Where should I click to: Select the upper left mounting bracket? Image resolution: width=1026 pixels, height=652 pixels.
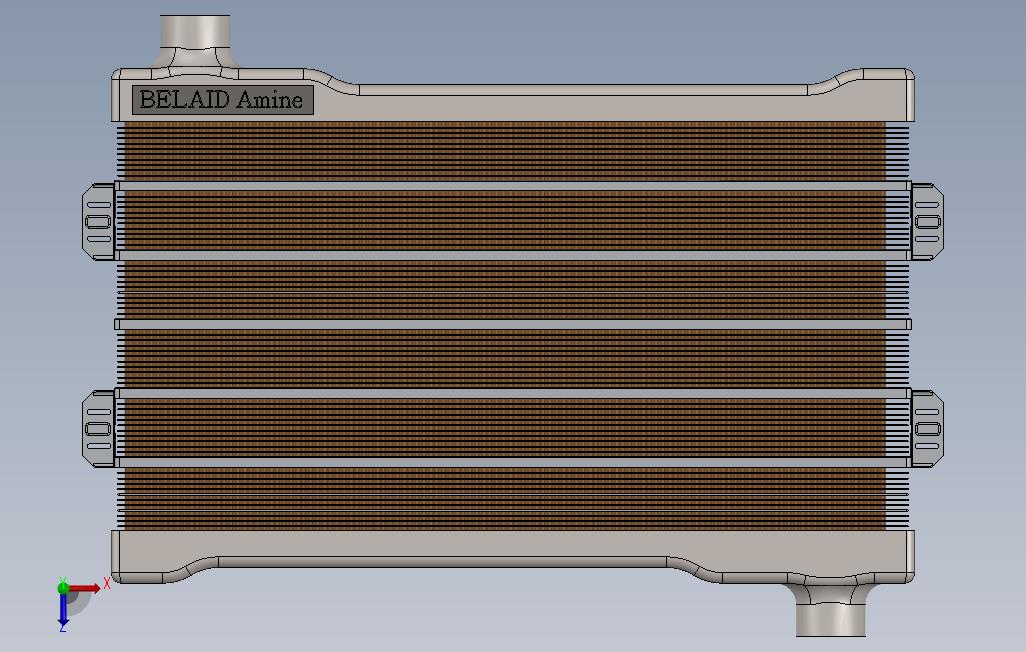click(99, 222)
